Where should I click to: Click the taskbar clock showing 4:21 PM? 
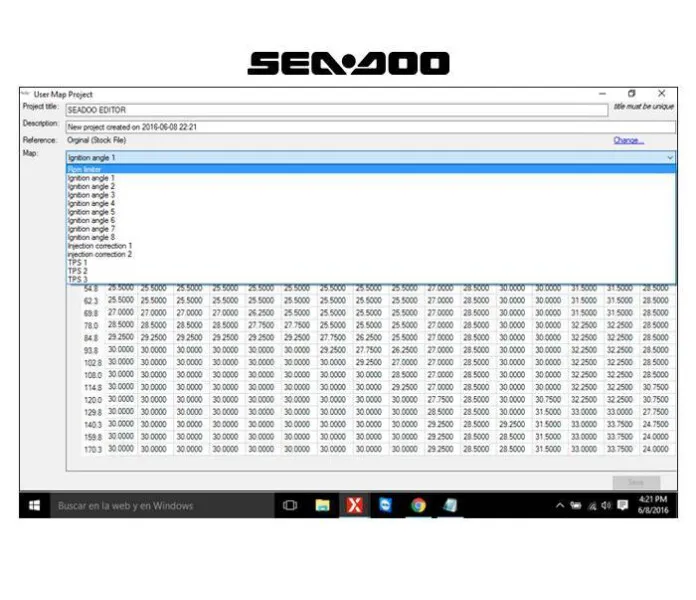[x=653, y=505]
